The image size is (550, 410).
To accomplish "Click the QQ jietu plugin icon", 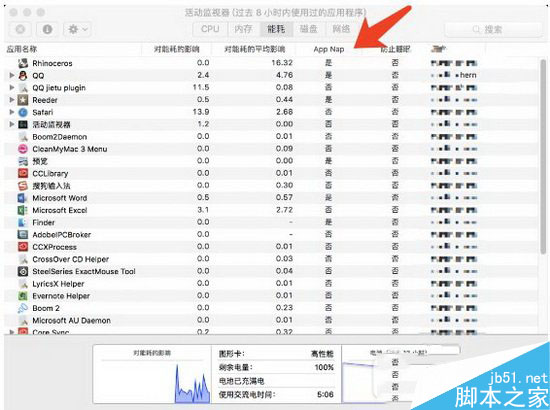I will click(23, 88).
